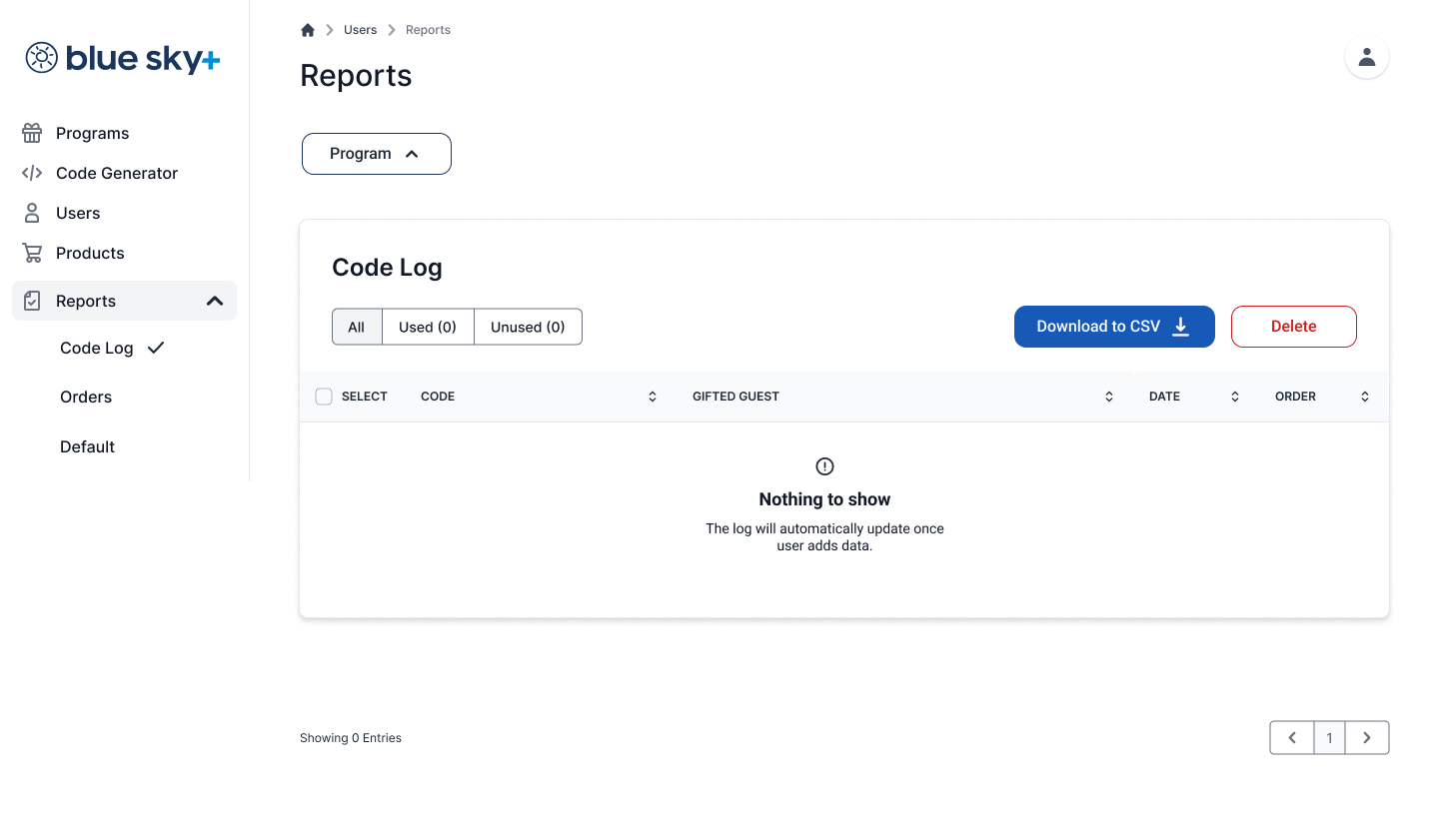Expand the Program dropdown

(376, 154)
